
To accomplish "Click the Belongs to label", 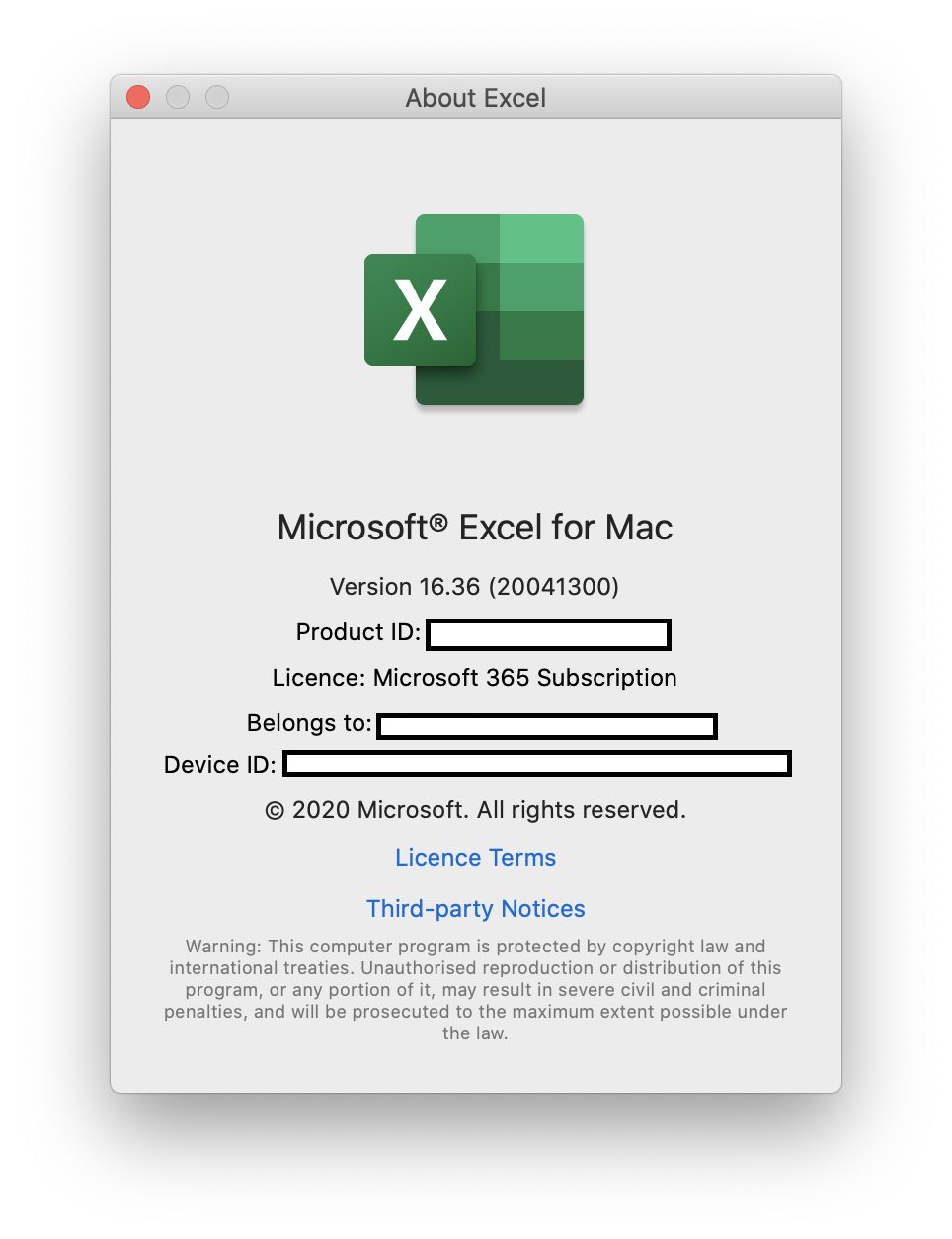I will coord(309,723).
